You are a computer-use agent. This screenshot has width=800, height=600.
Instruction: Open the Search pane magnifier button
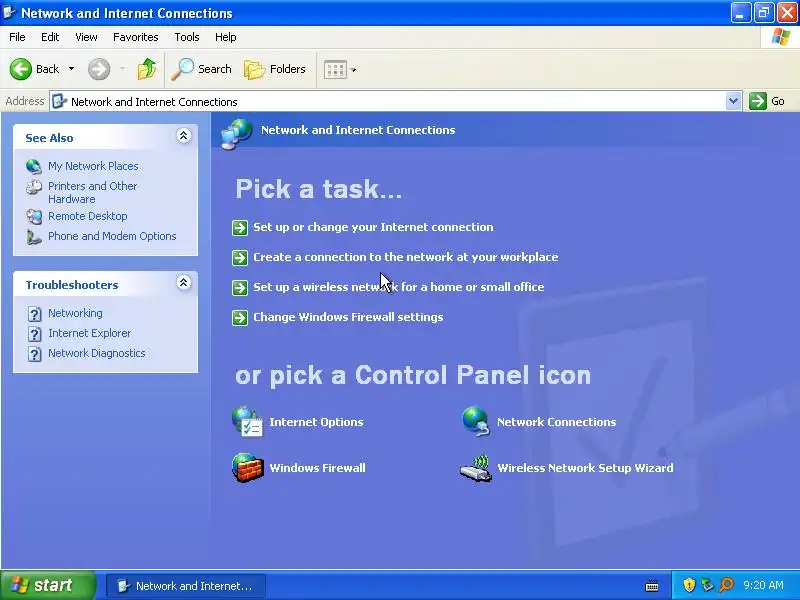(202, 69)
